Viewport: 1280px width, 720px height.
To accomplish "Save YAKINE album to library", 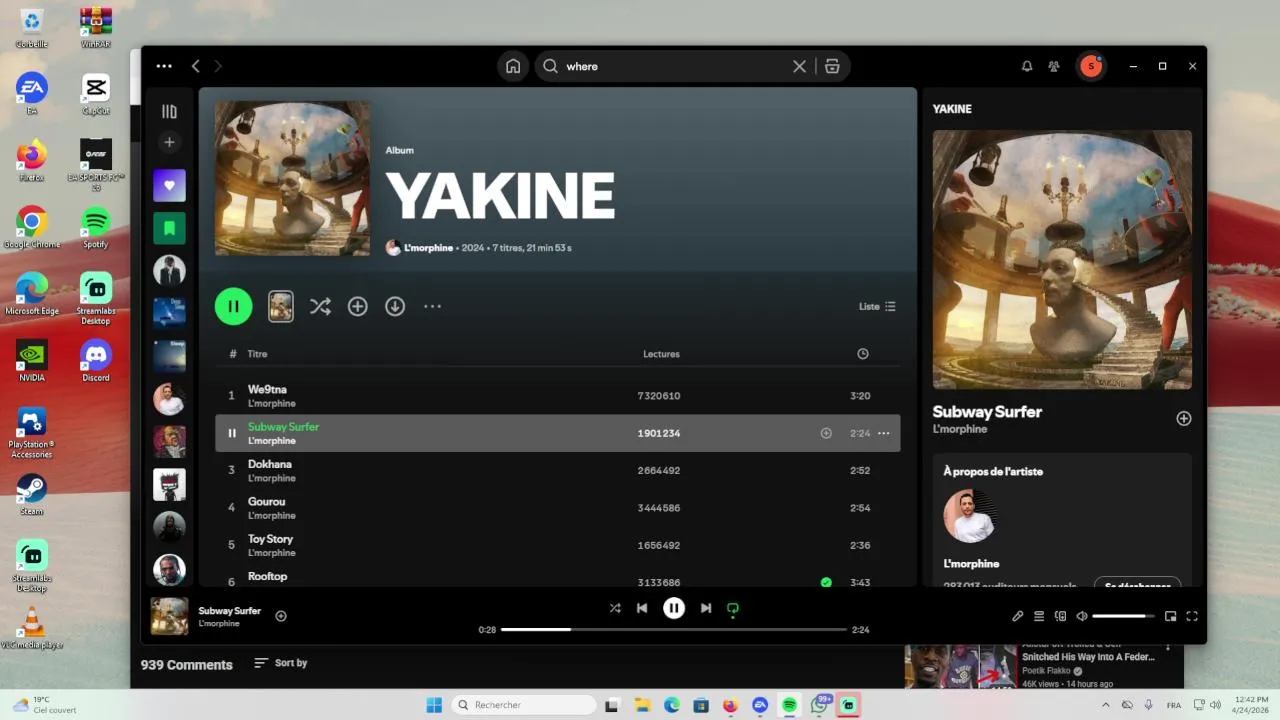I will (358, 306).
